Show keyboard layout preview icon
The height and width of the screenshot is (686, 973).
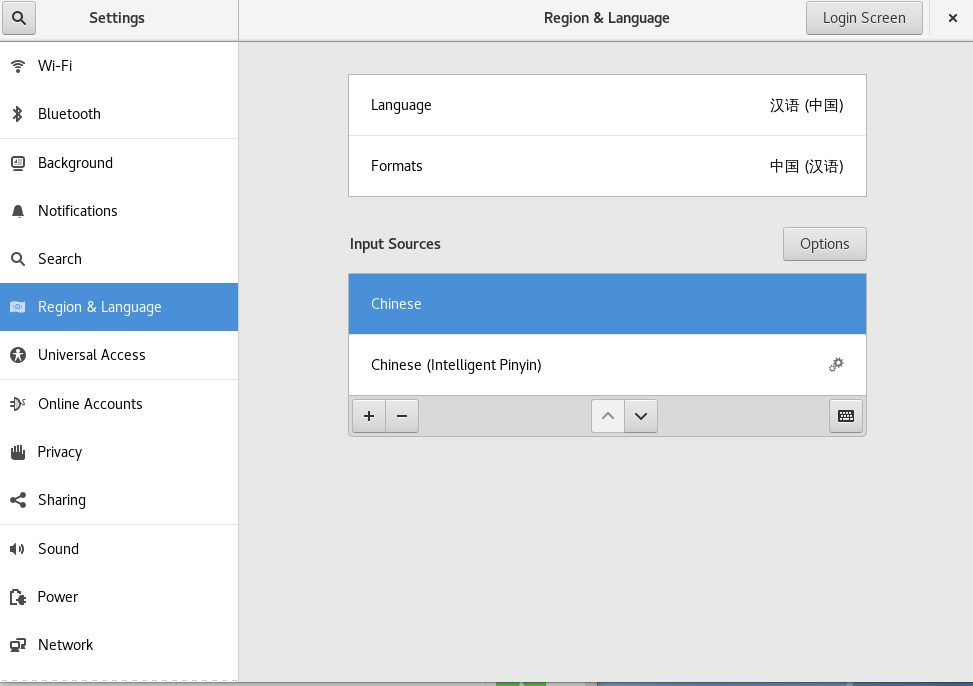(846, 416)
